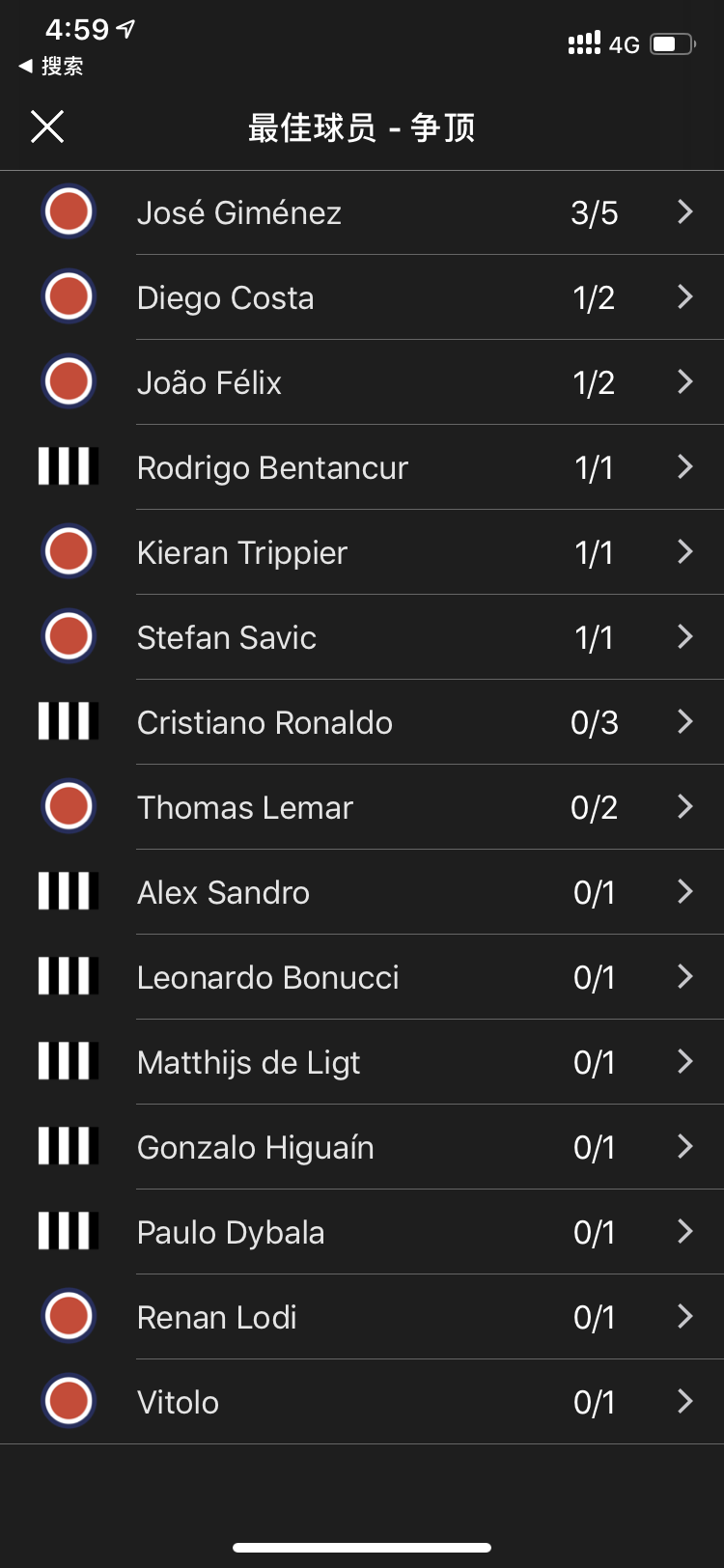This screenshot has width=724, height=1568.
Task: Select the João Félix player name
Action: [x=209, y=382]
